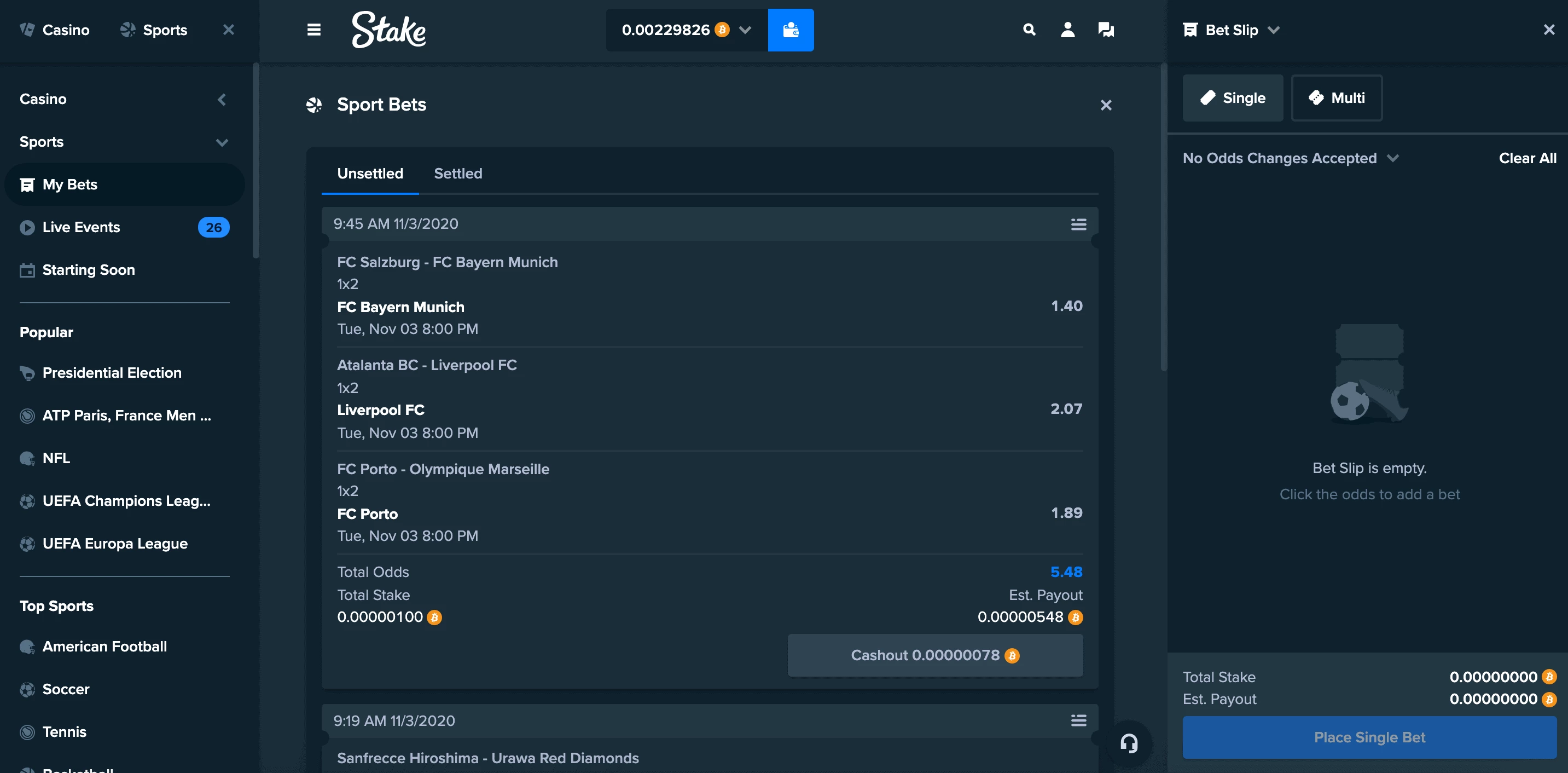Click the Live Events count badge 26
Viewport: 1568px width, 773px height.
pyautogui.click(x=214, y=227)
